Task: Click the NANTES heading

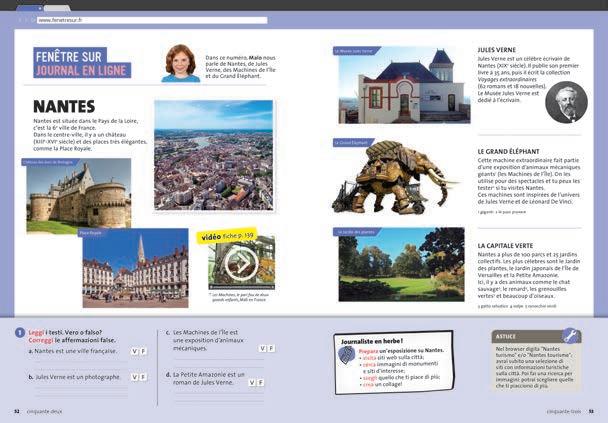Action: (64, 107)
